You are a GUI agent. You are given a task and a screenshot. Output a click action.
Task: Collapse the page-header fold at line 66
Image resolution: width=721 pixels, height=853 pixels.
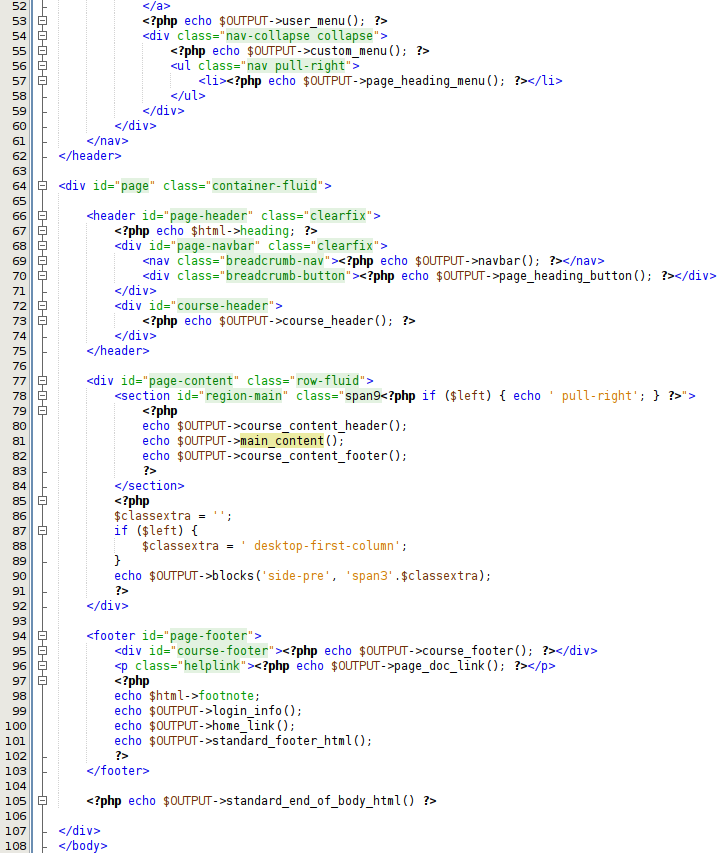[42, 216]
